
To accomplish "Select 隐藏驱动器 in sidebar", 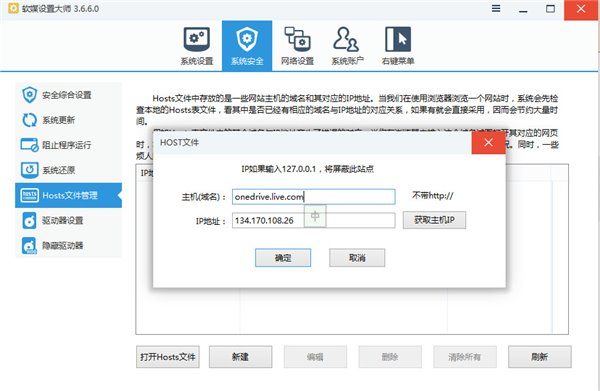I will coord(68,246).
